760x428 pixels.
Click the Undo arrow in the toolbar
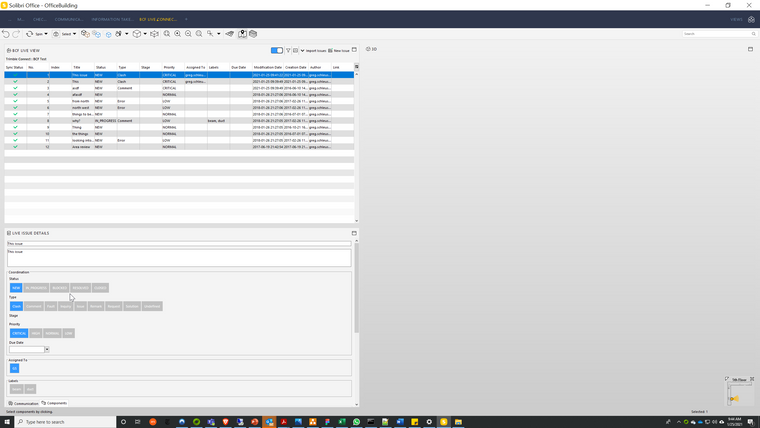pos(6,34)
